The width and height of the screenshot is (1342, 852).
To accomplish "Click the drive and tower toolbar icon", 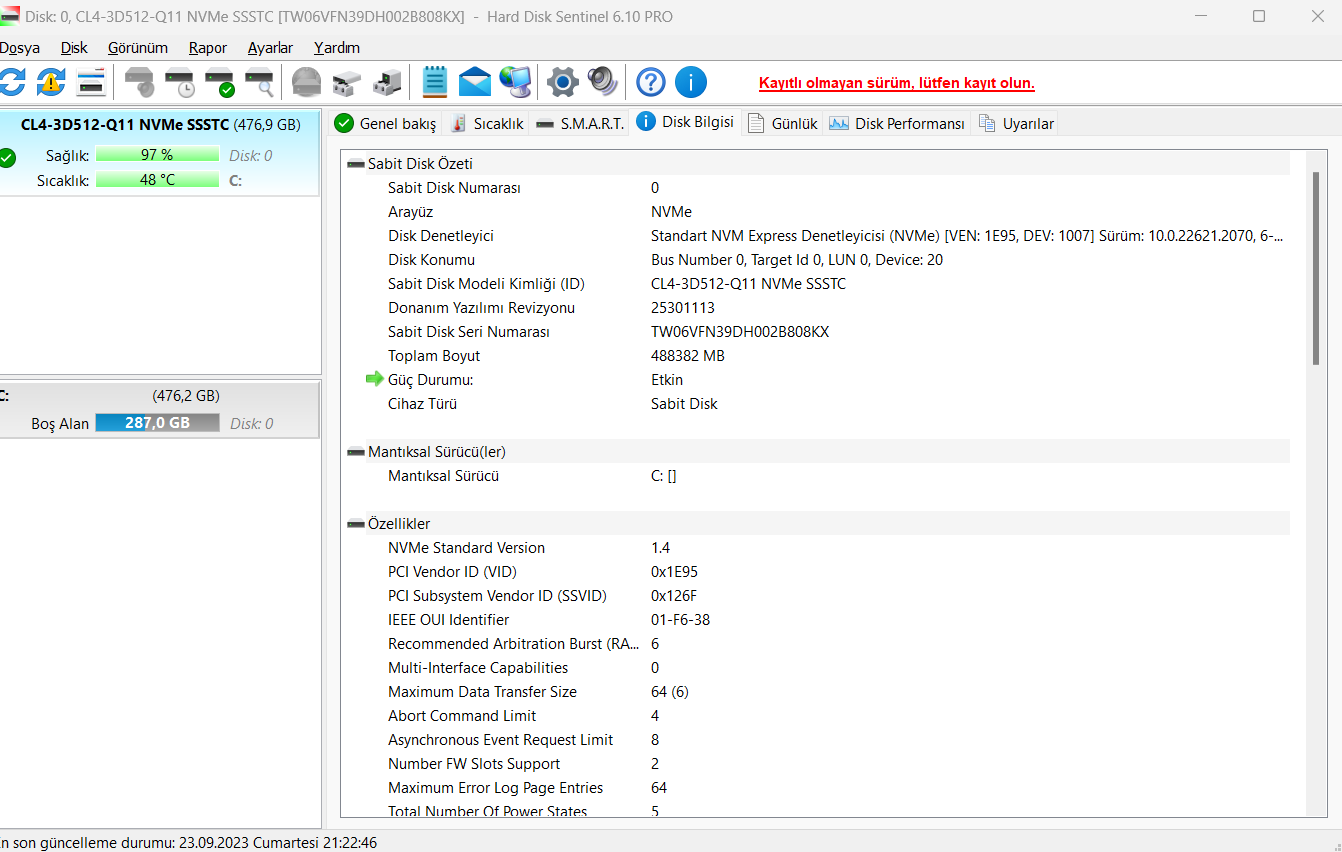I will (x=386, y=82).
